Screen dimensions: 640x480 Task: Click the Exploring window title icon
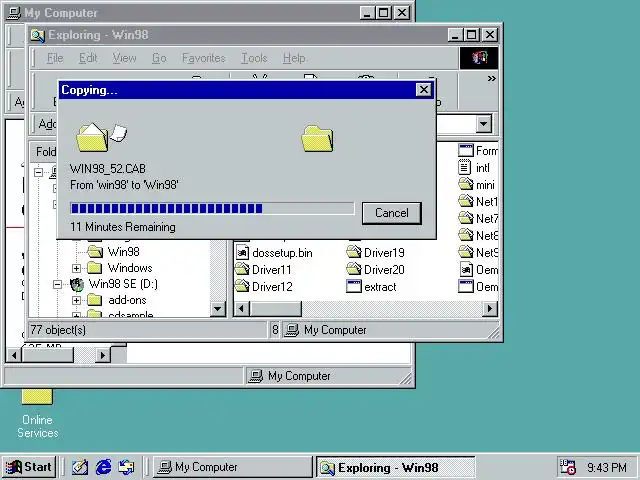[37, 35]
